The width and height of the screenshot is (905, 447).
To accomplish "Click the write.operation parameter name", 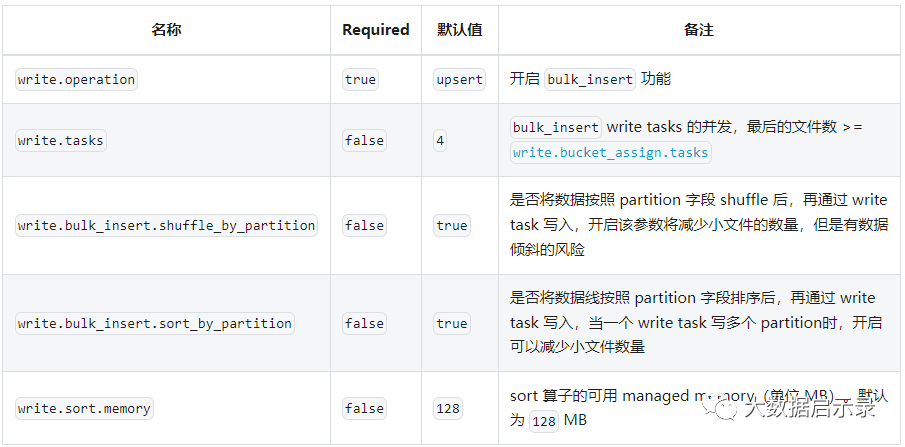I will (76, 80).
